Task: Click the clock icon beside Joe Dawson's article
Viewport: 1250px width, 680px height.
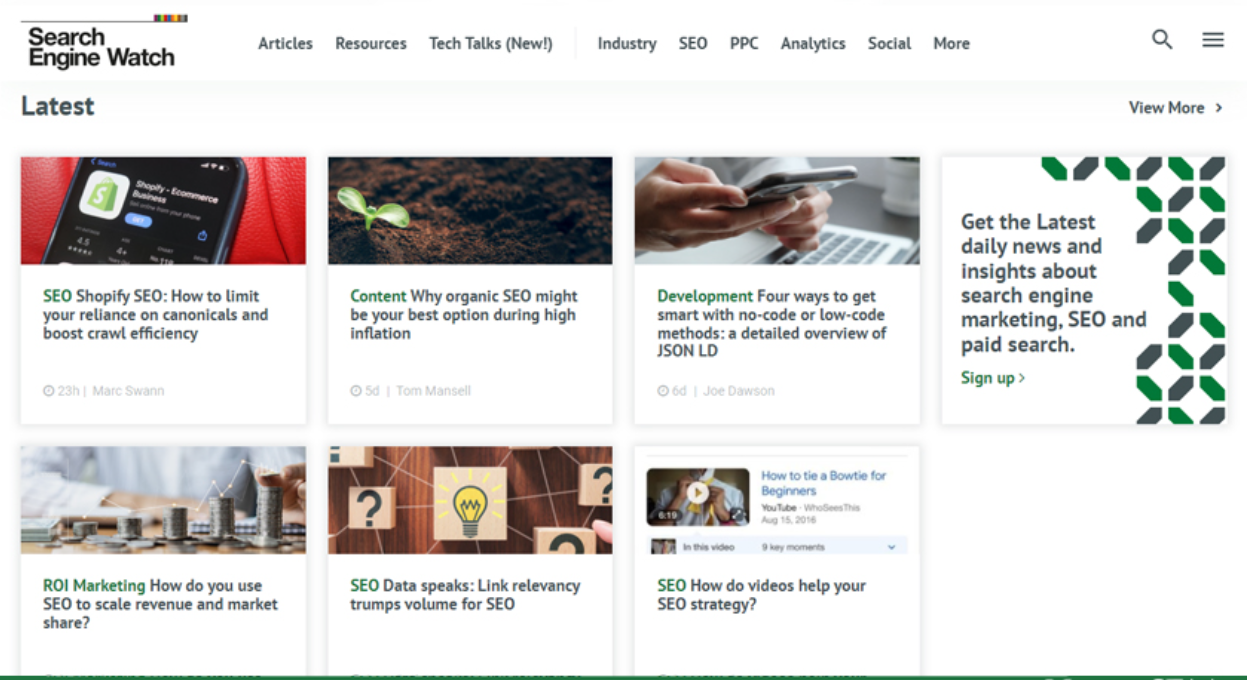Action: [661, 390]
